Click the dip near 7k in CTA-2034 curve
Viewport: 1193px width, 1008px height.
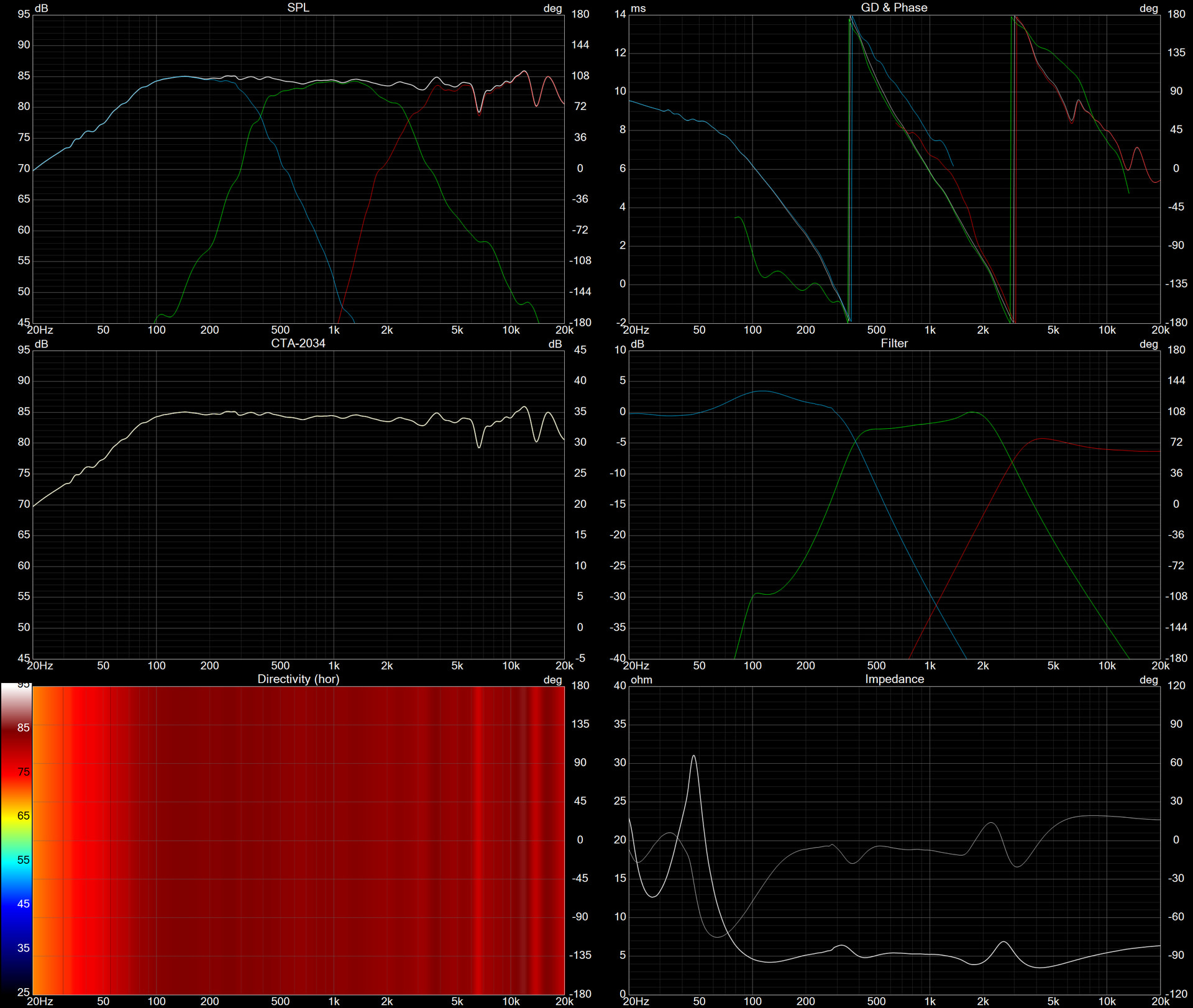[x=478, y=446]
